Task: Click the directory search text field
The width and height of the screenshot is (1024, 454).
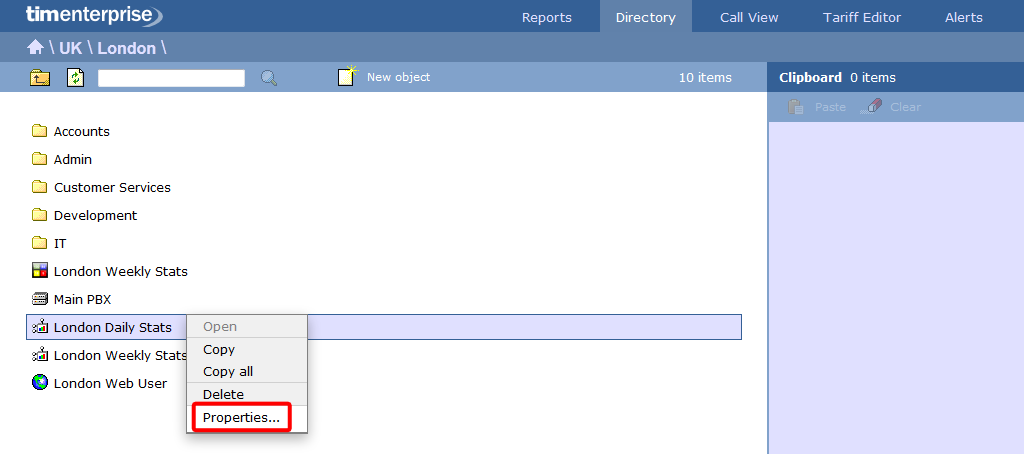Action: (x=171, y=78)
